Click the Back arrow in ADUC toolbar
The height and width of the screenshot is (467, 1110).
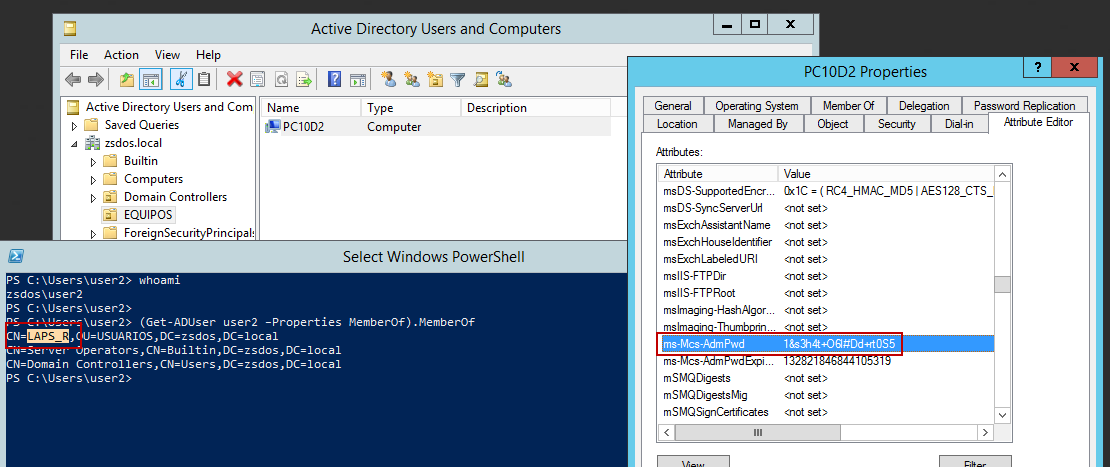click(72, 79)
